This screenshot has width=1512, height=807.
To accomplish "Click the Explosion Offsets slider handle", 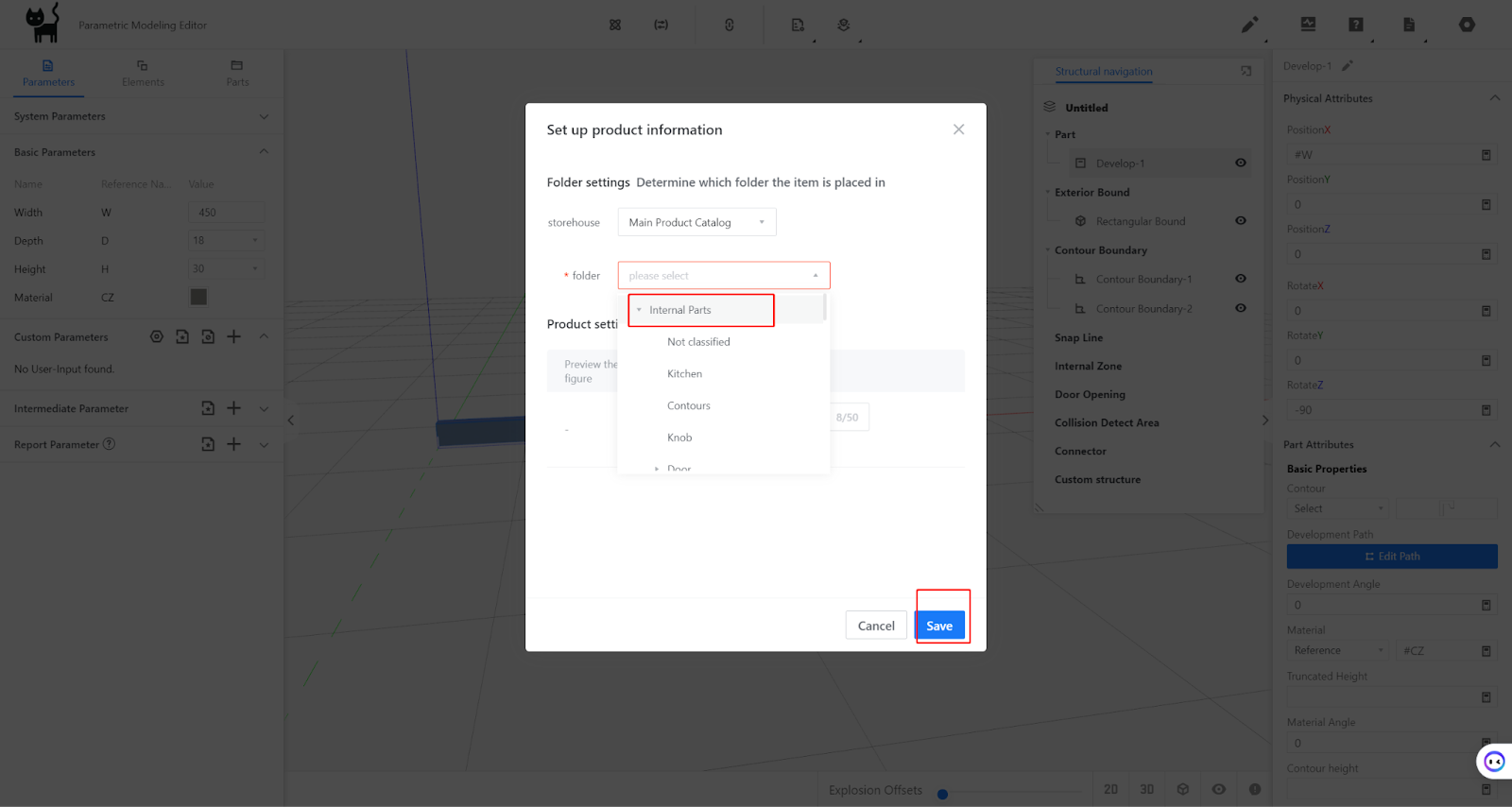I will [942, 794].
